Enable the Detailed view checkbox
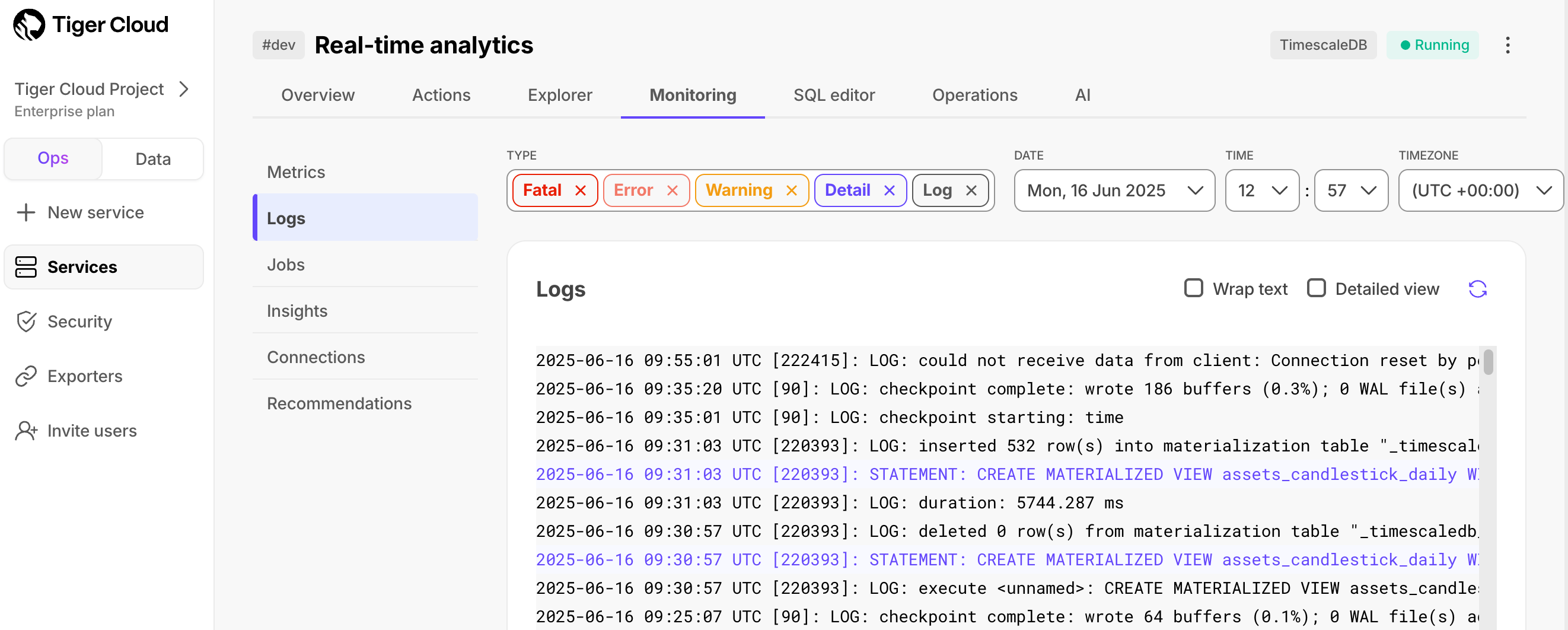Viewport: 1568px width, 630px height. point(1316,288)
